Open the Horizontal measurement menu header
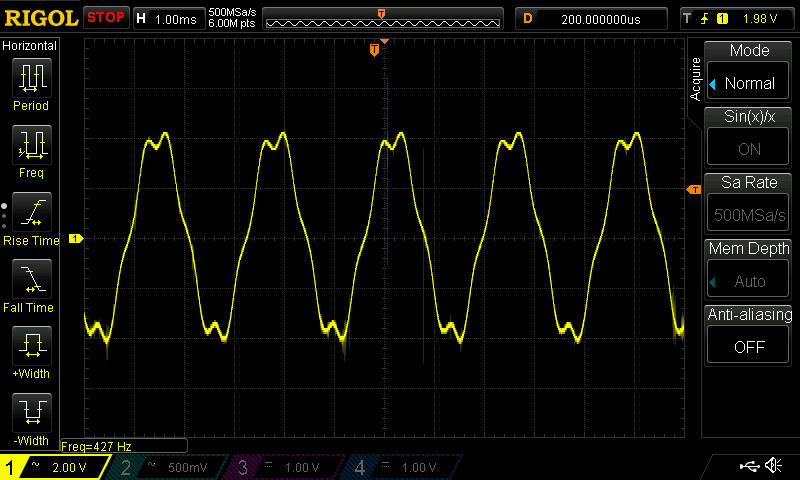 (30, 46)
